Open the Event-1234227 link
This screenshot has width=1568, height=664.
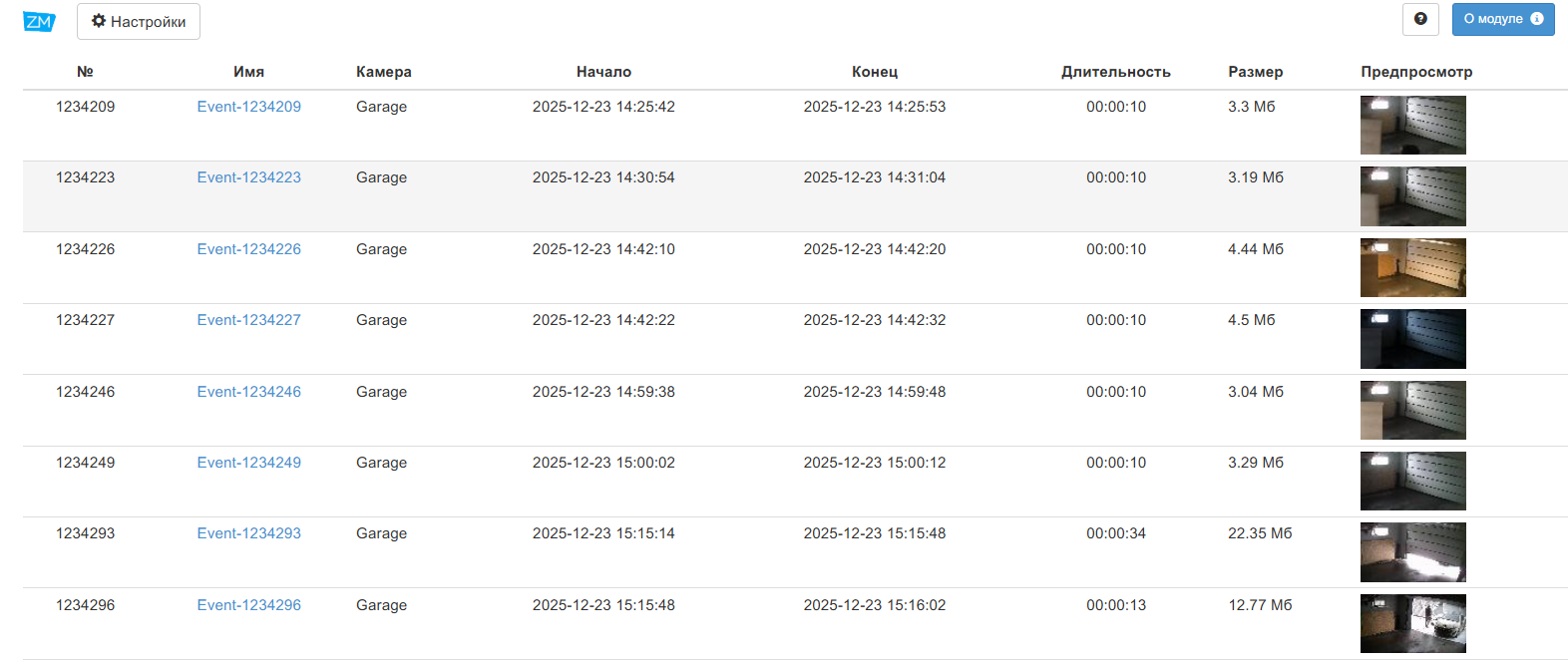coord(249,320)
